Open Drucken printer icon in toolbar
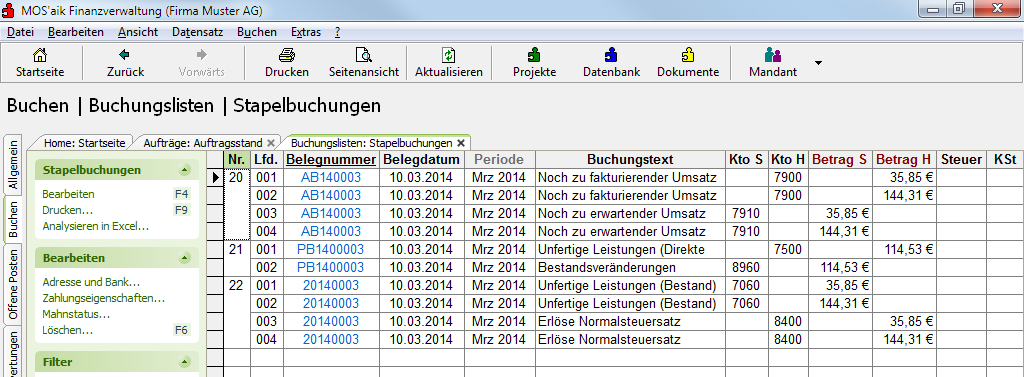The image size is (1024, 377). (287, 55)
